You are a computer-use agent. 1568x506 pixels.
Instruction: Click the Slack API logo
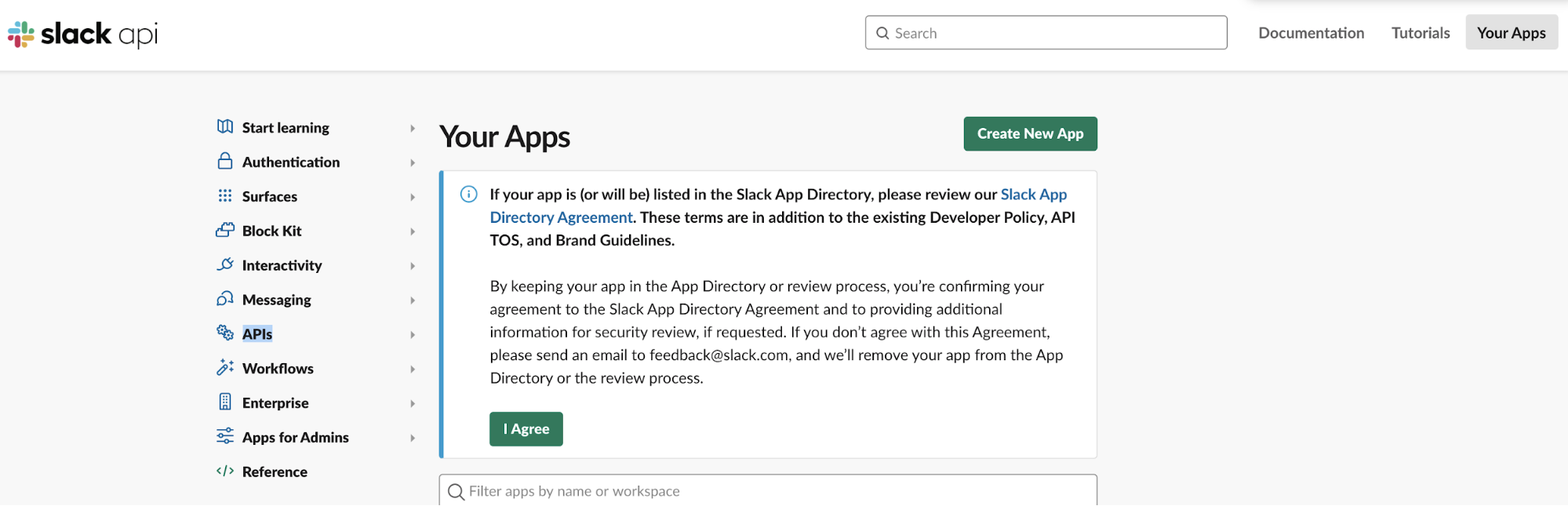pos(83,34)
